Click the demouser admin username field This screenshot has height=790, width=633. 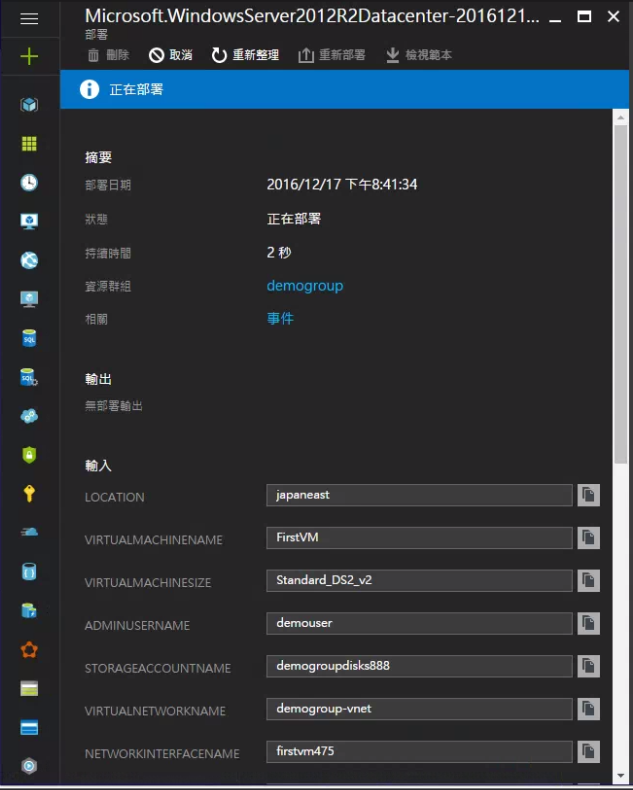pyautogui.click(x=419, y=623)
